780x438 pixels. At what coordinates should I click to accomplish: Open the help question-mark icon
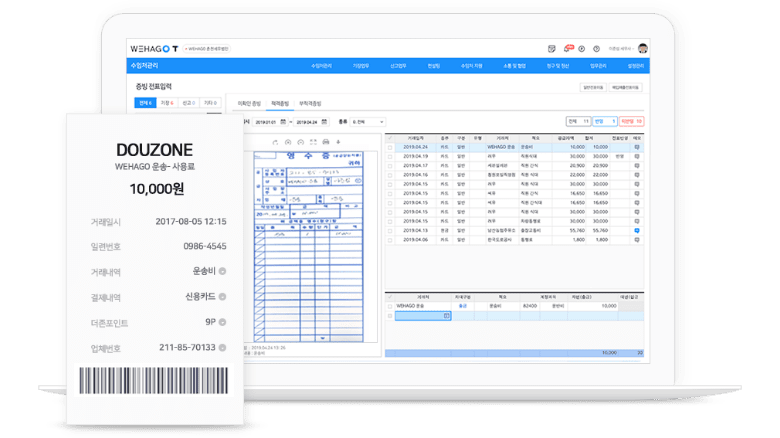tap(596, 49)
